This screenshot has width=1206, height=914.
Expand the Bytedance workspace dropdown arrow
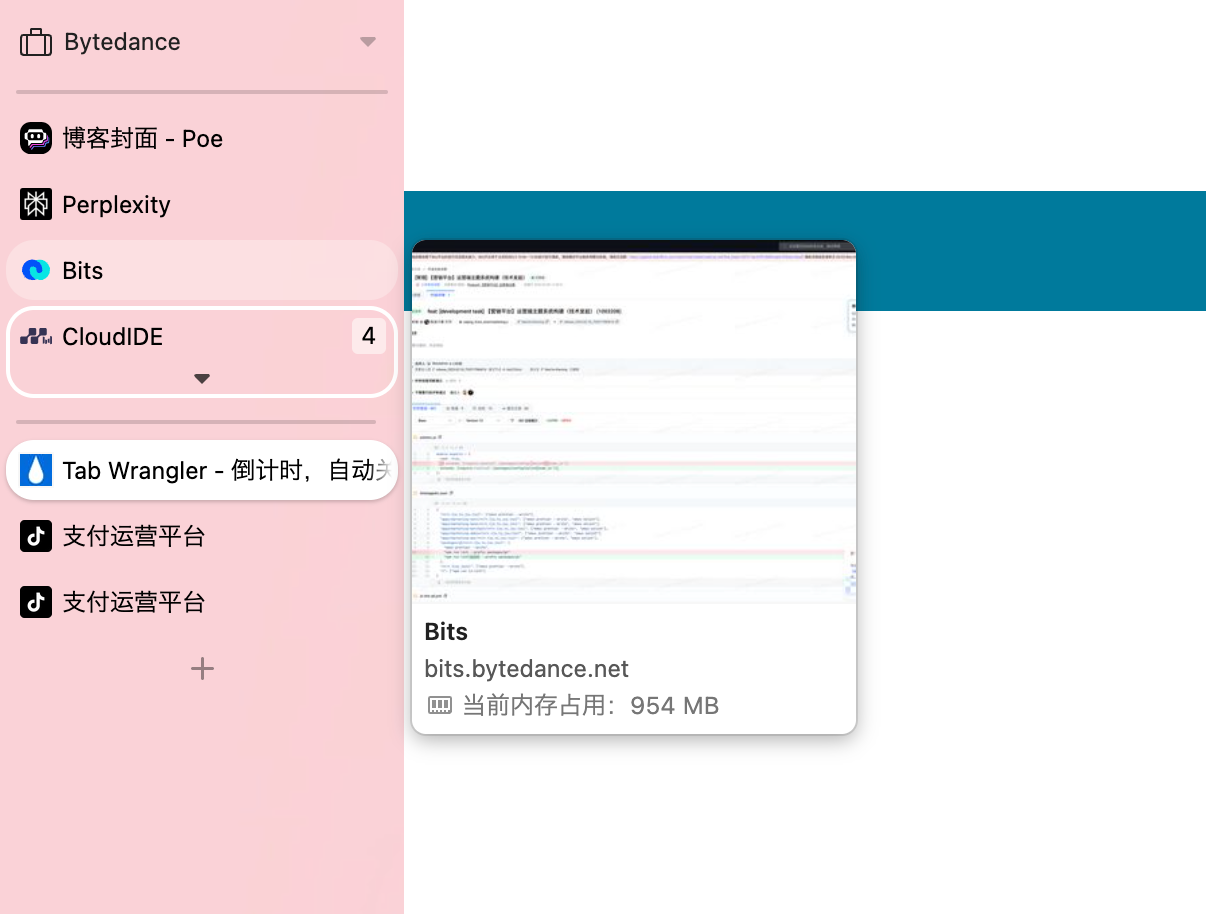pos(368,42)
